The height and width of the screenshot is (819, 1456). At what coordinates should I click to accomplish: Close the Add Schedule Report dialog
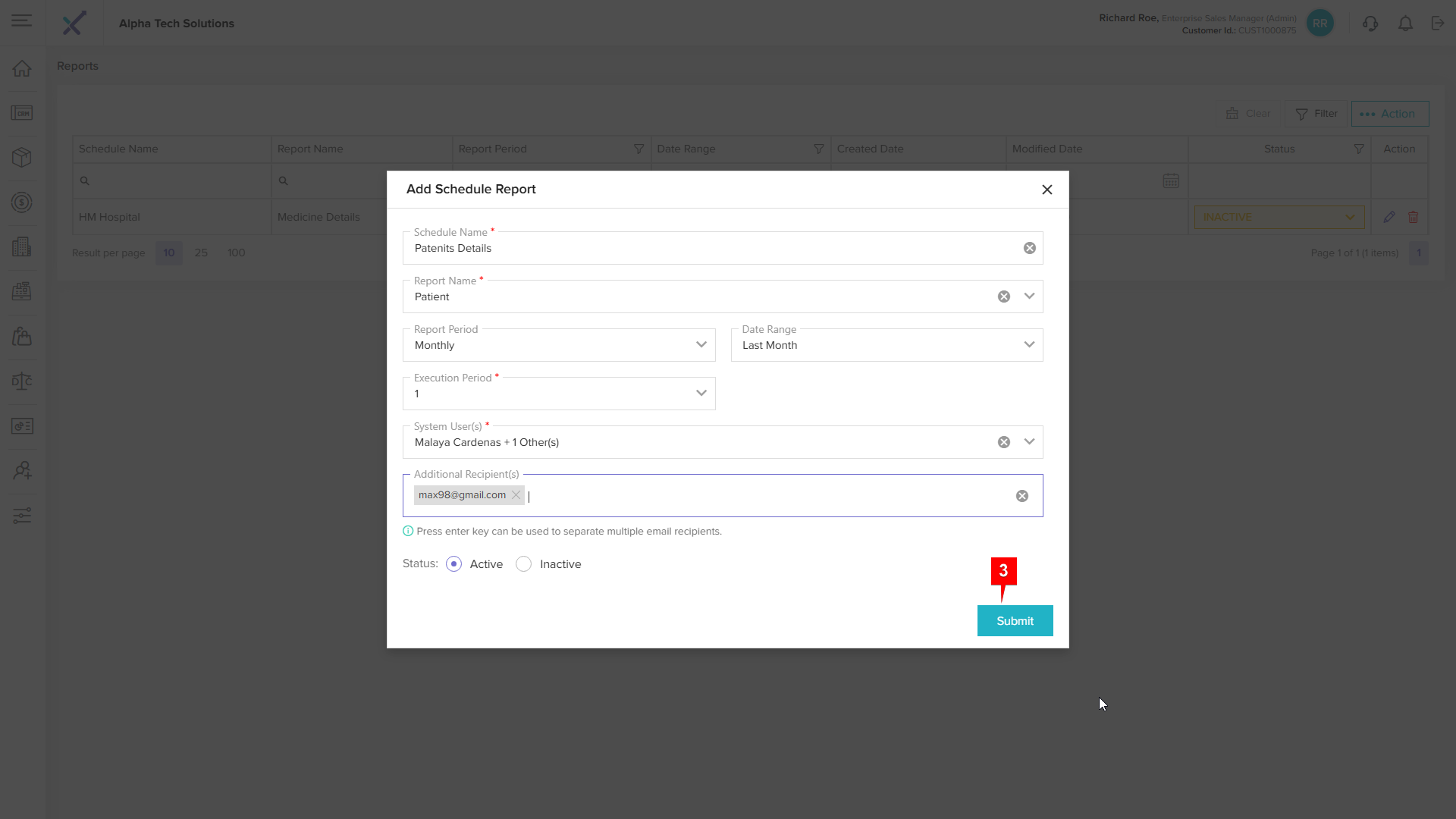1046,190
